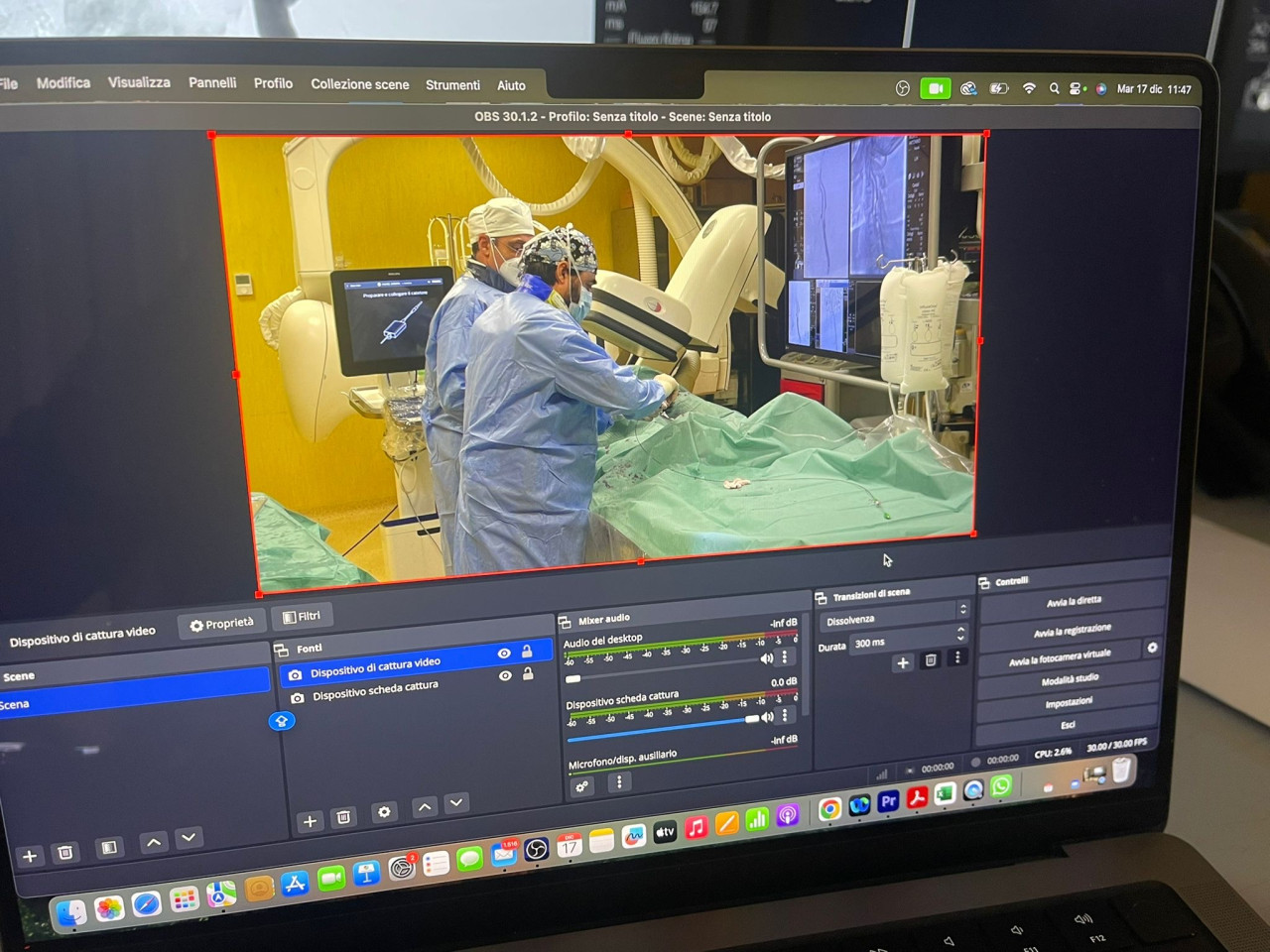
Task: Remove selected scene with the trash icon
Action: [x=65, y=852]
